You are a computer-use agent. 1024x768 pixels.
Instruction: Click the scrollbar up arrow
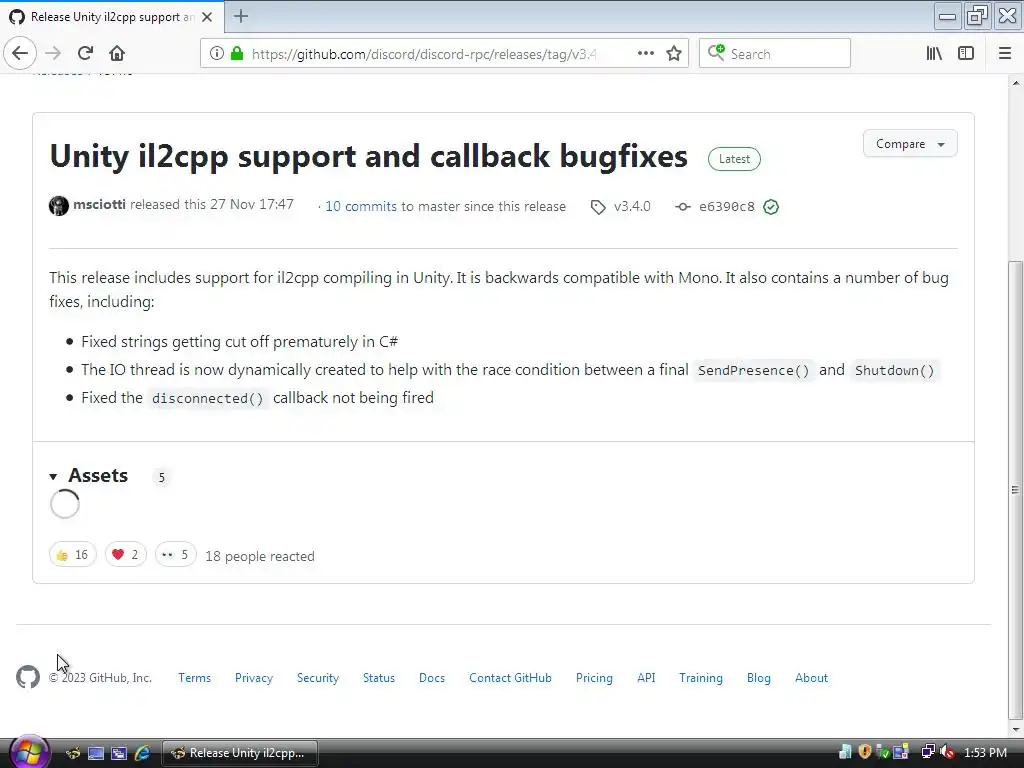tap(1015, 83)
